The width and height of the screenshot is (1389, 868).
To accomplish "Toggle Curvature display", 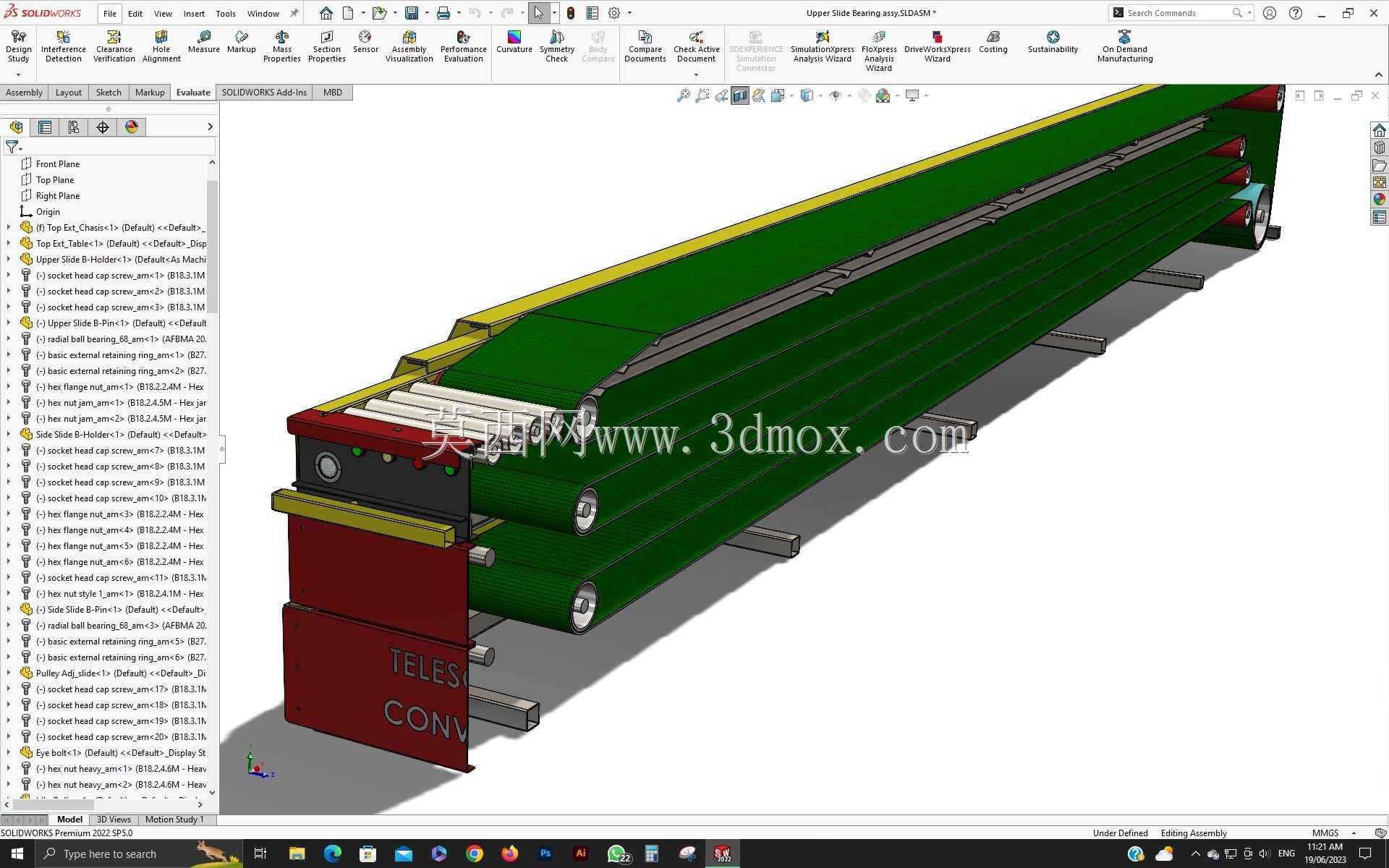I will [514, 42].
